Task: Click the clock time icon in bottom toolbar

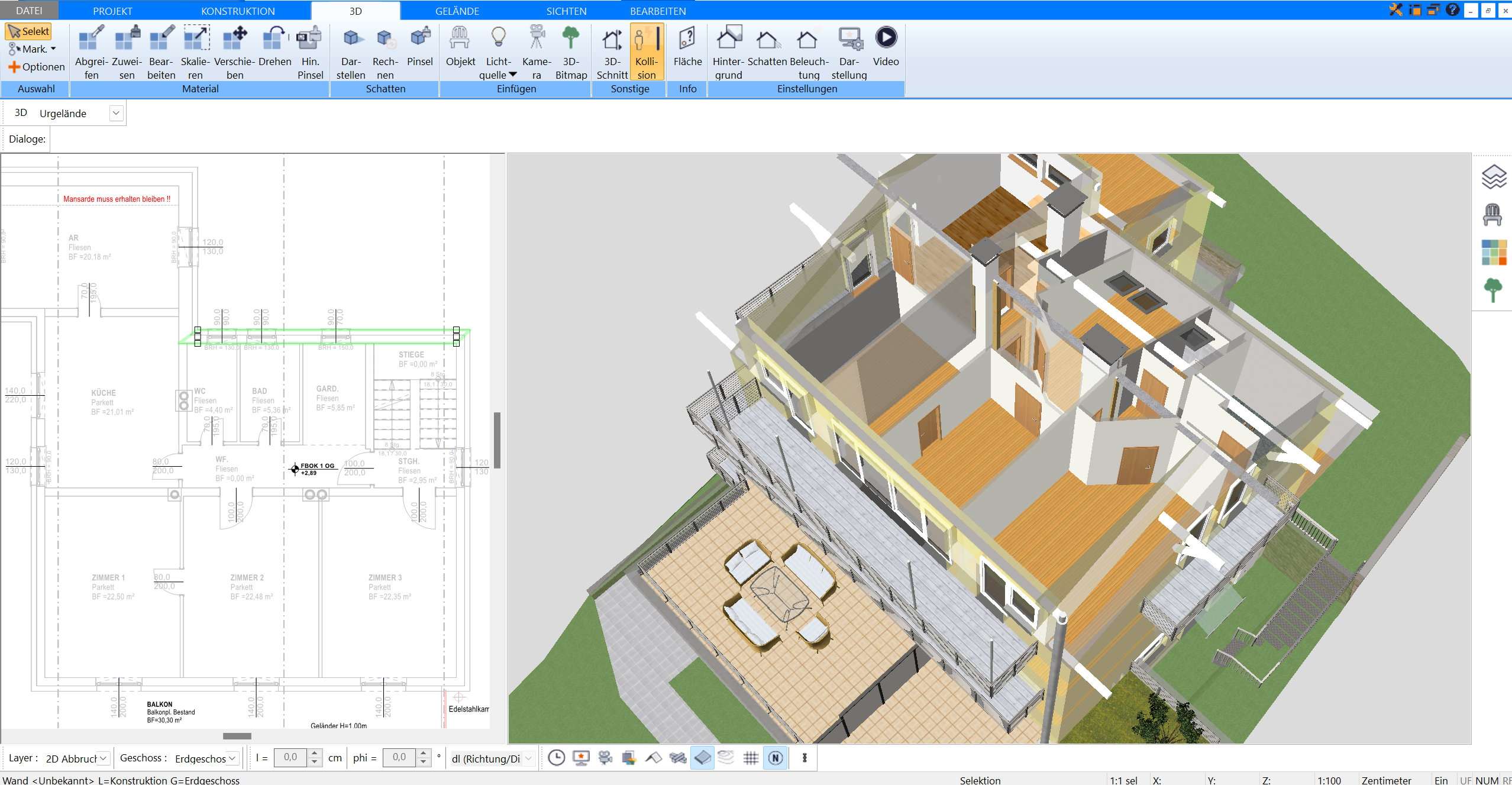Action: point(556,758)
